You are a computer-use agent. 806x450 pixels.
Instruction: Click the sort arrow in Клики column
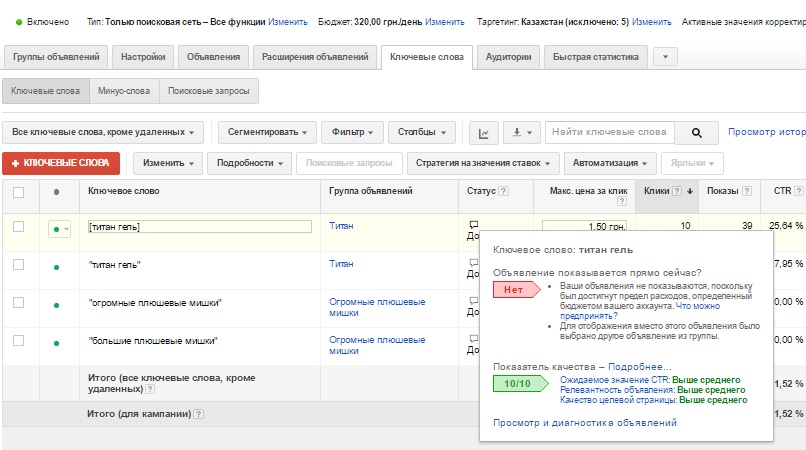click(x=690, y=191)
